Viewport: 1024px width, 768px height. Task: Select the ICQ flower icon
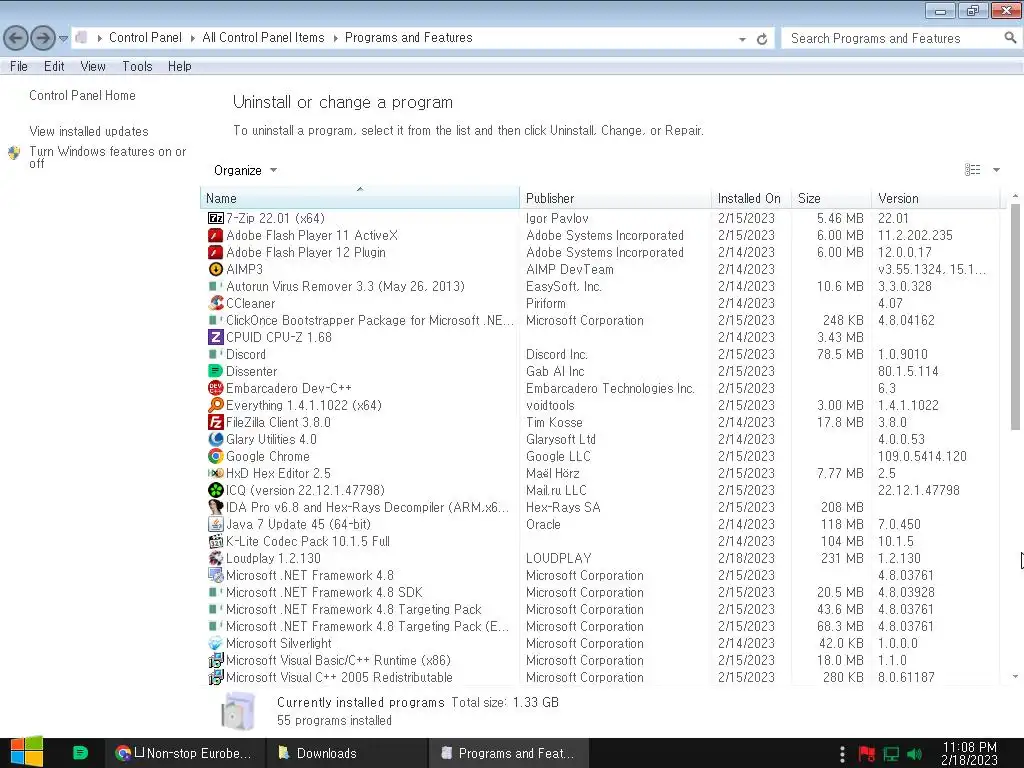click(216, 490)
